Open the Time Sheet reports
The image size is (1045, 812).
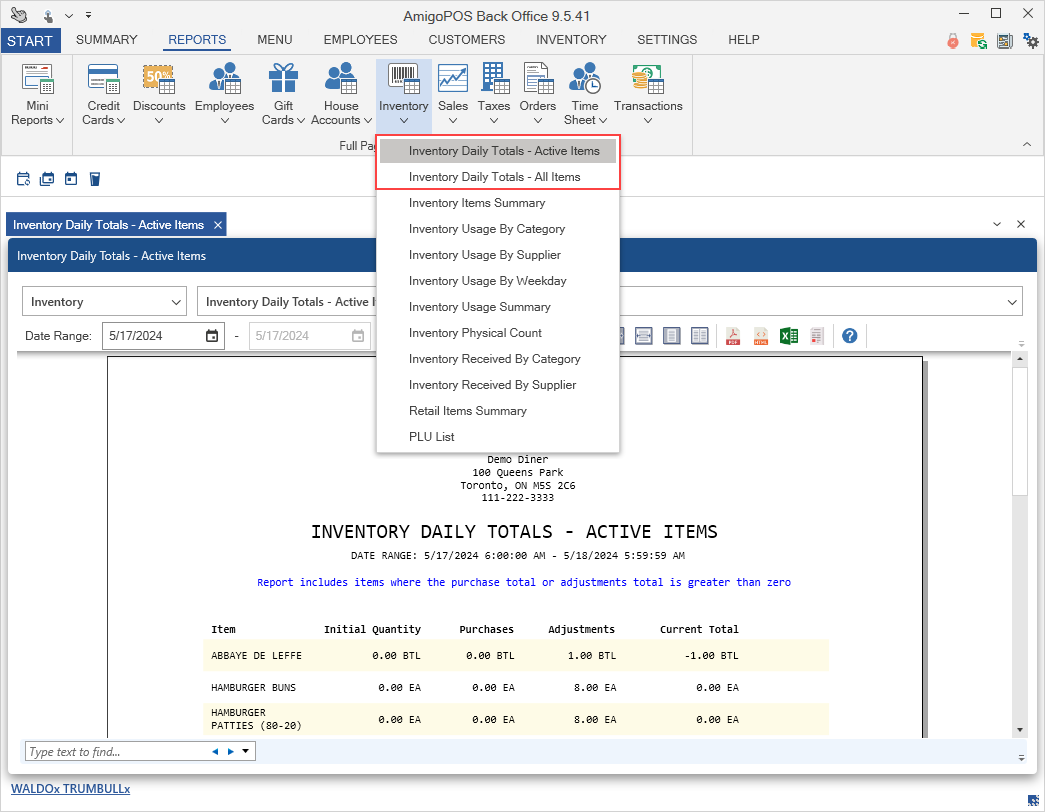[584, 95]
